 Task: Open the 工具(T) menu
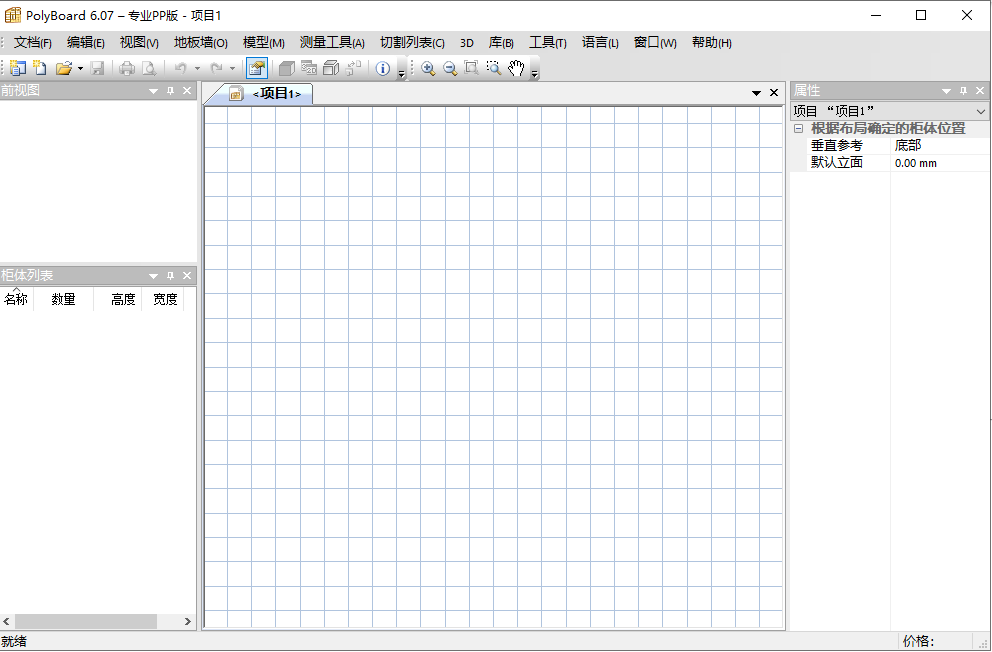547,42
